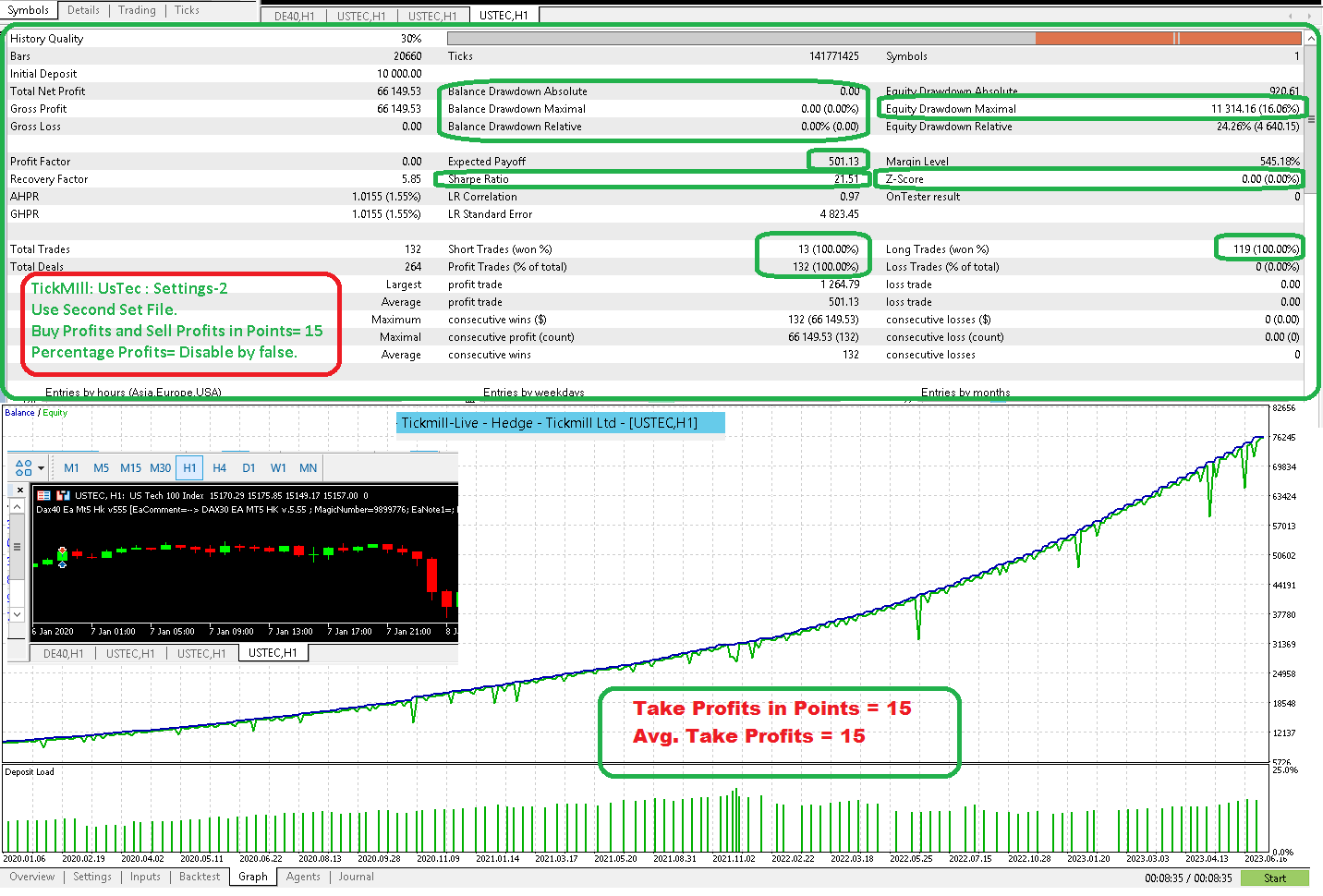Click the Initial Deposit value "10 000.00"
This screenshot has height=896, width=1323.
click(x=399, y=74)
